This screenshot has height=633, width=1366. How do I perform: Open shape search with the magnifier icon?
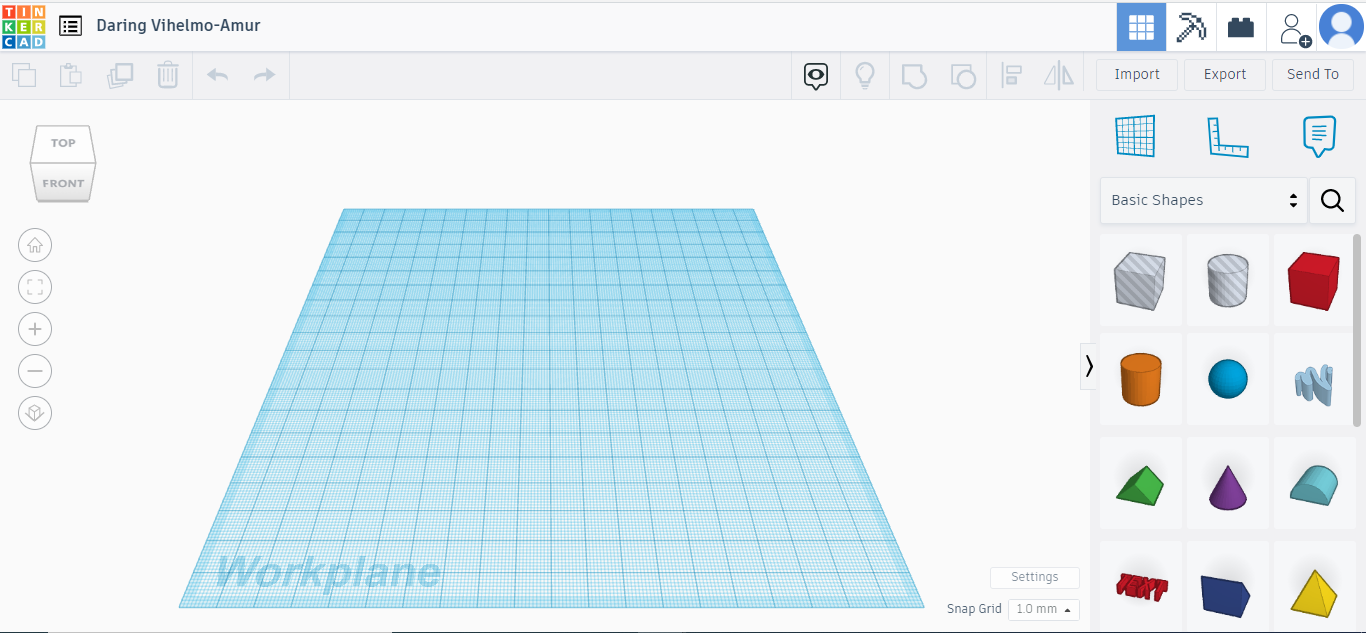(1332, 200)
